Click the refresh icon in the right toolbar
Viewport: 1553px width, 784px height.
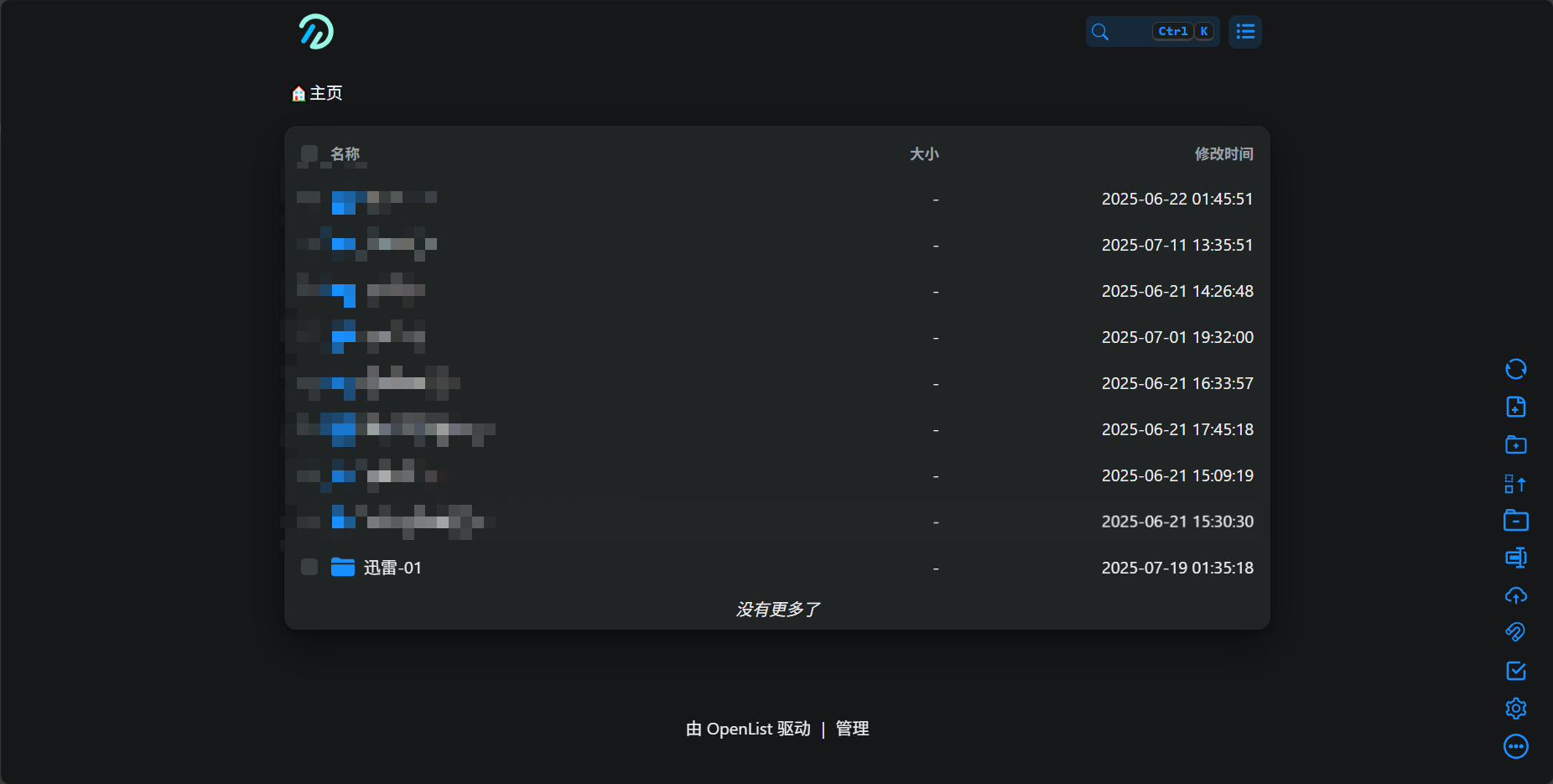coord(1515,369)
